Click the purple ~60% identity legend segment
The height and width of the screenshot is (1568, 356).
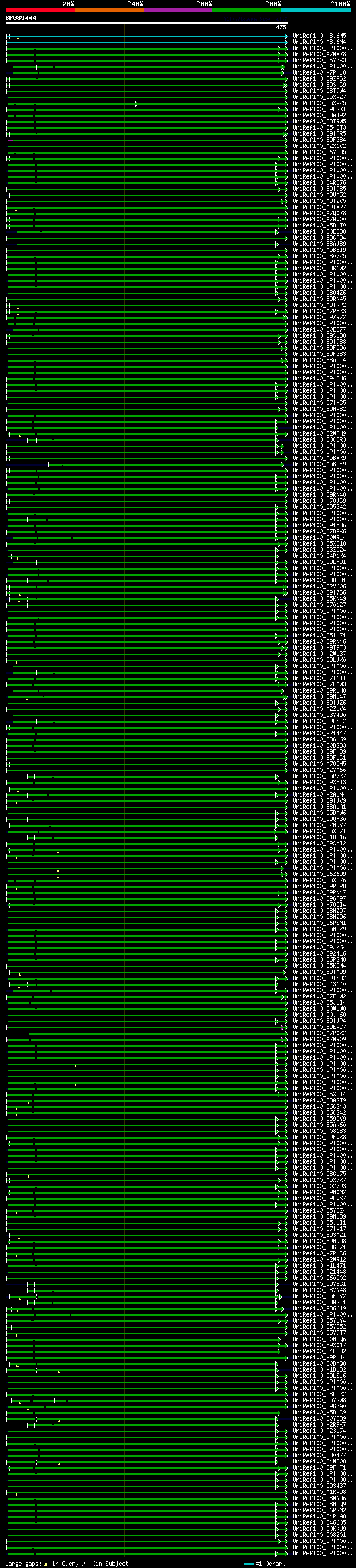[179, 10]
